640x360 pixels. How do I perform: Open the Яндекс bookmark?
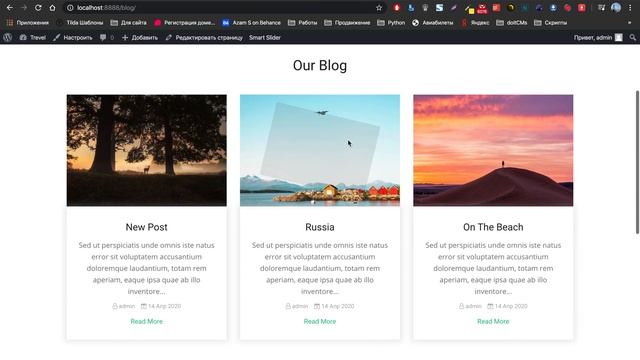[475, 22]
